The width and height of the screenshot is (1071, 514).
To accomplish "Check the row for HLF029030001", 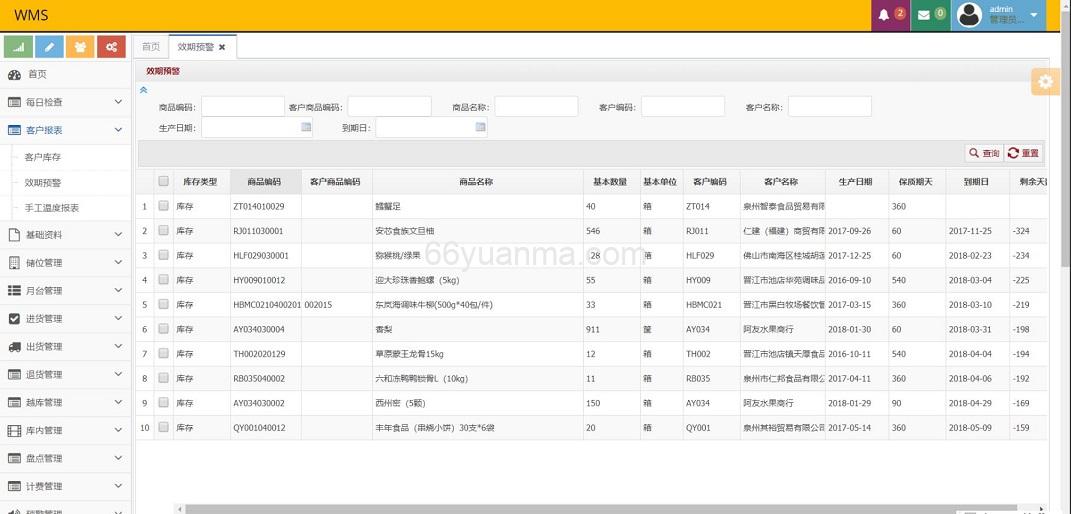I will [x=163, y=255].
